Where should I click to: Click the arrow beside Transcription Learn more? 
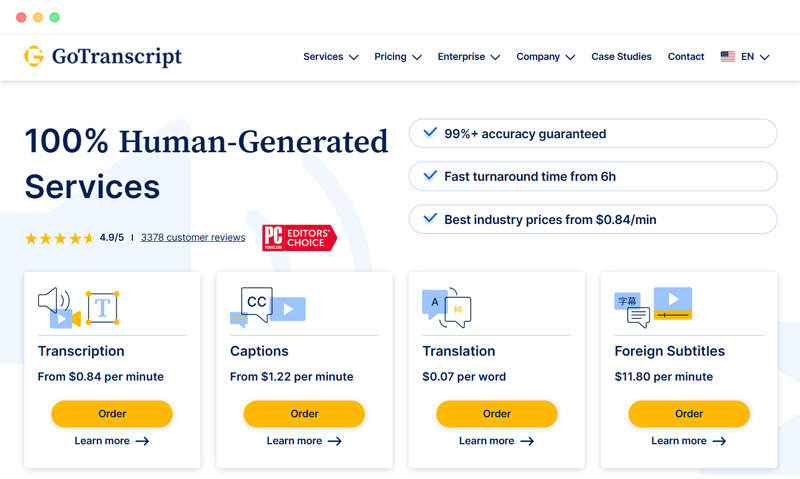tap(142, 441)
